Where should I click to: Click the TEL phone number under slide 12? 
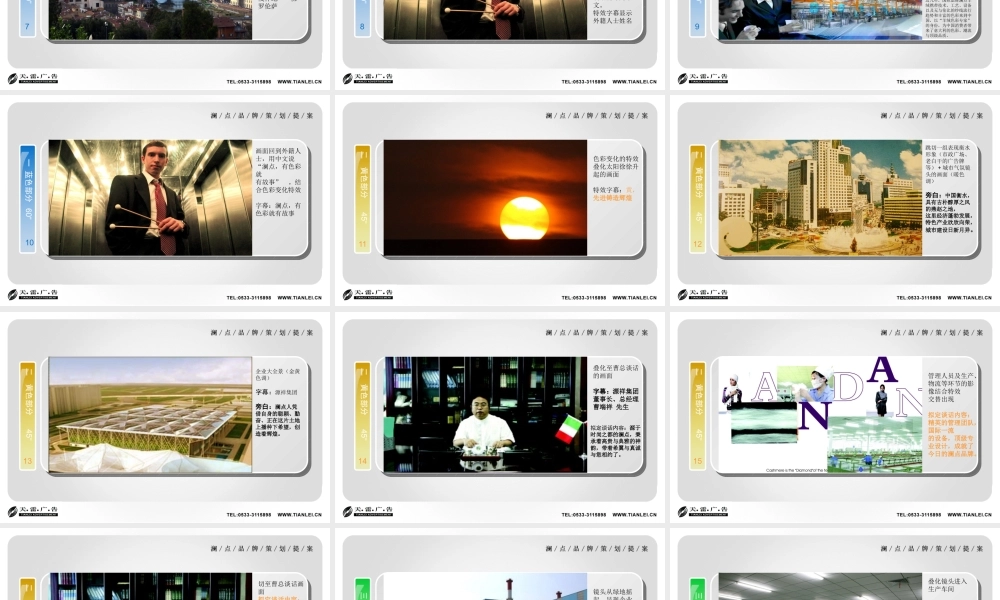pyautogui.click(x=918, y=298)
